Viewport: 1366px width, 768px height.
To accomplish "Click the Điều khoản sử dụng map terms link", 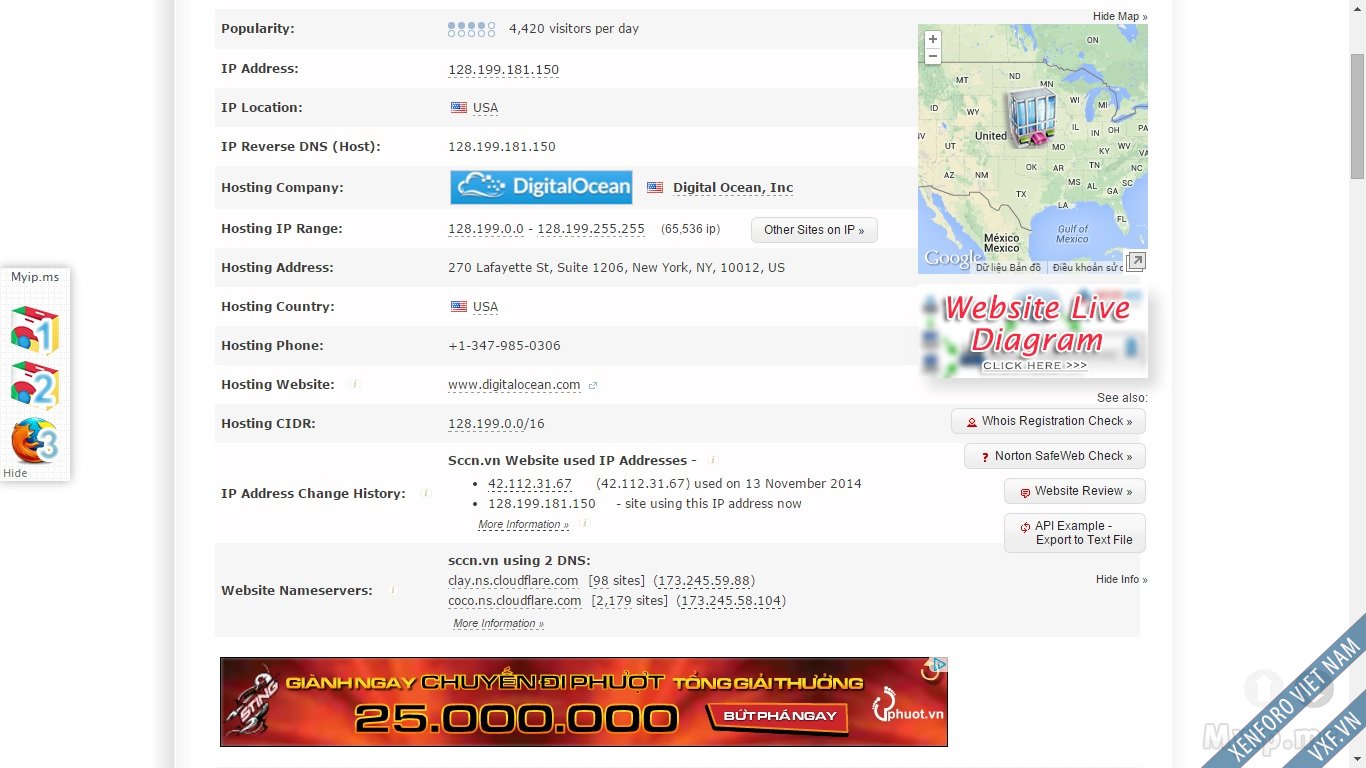I will coord(1088,268).
